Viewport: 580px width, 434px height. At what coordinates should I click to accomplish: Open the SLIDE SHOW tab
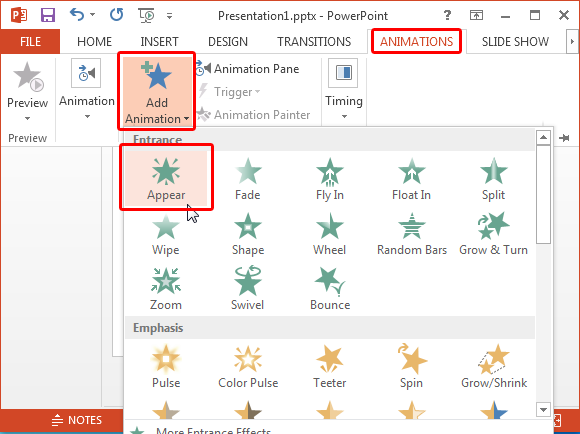pos(515,41)
